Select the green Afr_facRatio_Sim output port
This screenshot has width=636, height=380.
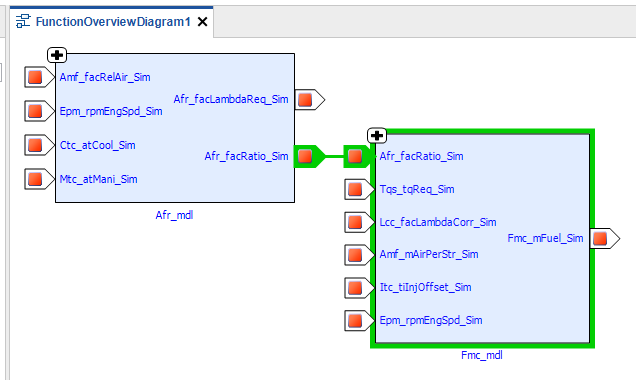pos(309,156)
